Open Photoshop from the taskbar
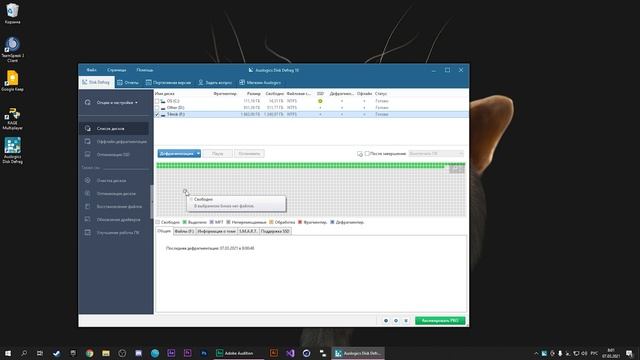This screenshot has height=360, width=640. click(204, 353)
